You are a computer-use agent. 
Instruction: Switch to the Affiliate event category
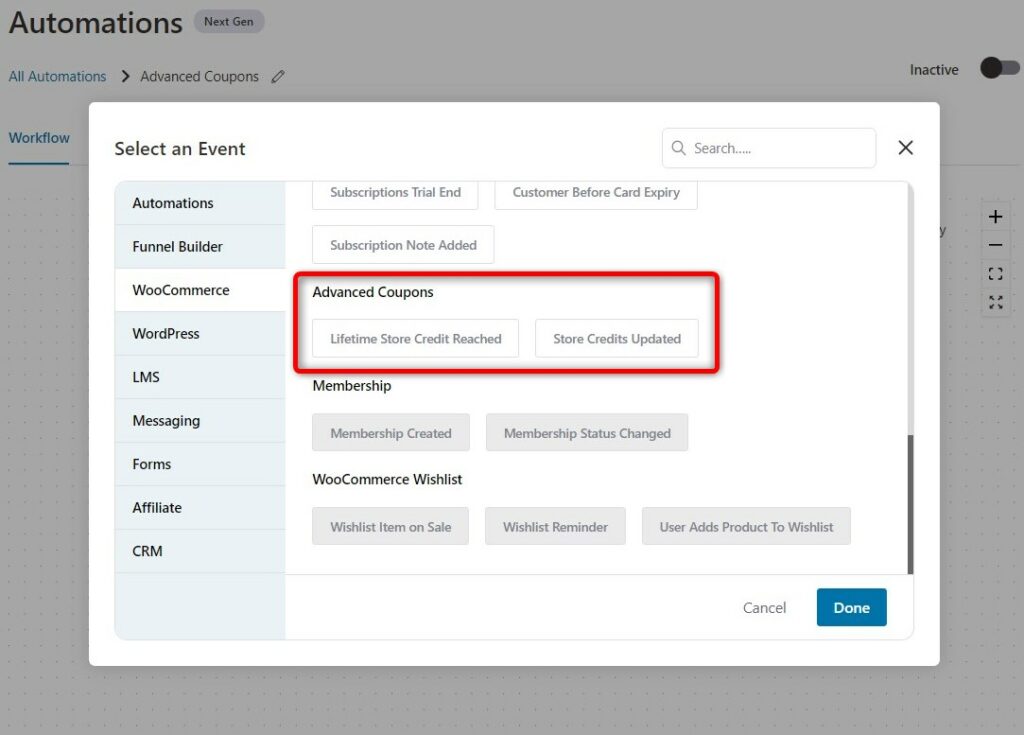pyautogui.click(x=200, y=508)
